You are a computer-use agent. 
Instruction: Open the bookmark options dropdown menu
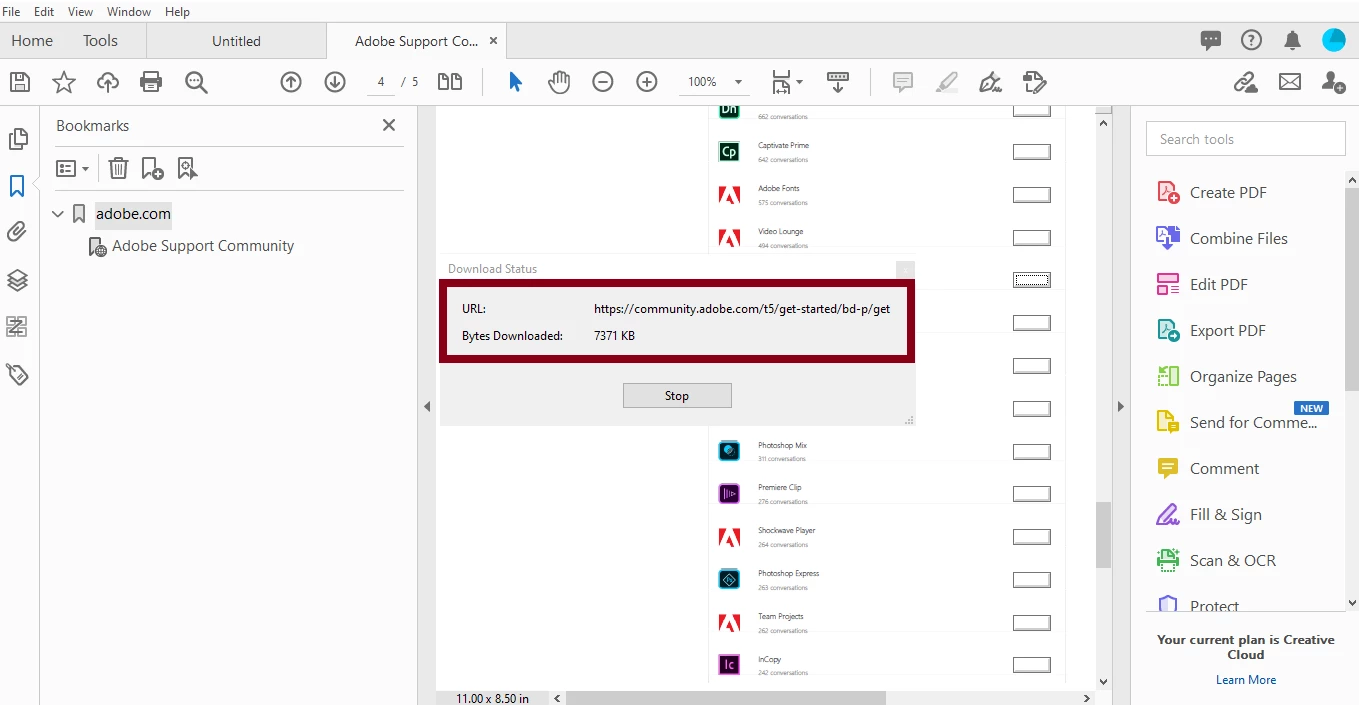pos(72,169)
